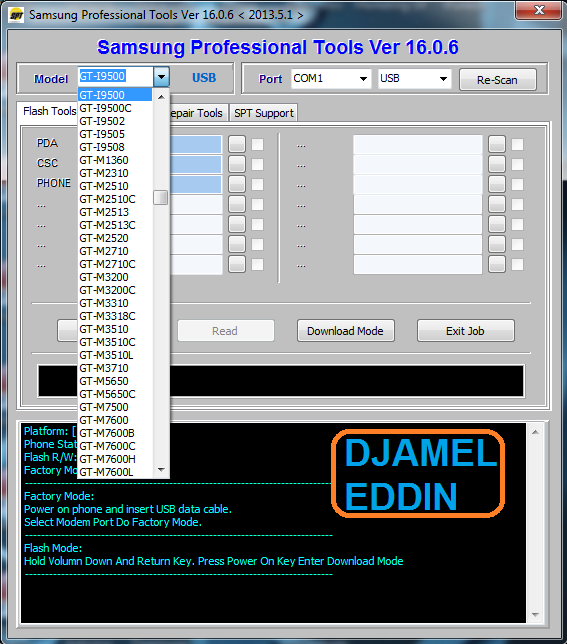Click the model list scrollbar thumb
The height and width of the screenshot is (644, 567).
(161, 197)
